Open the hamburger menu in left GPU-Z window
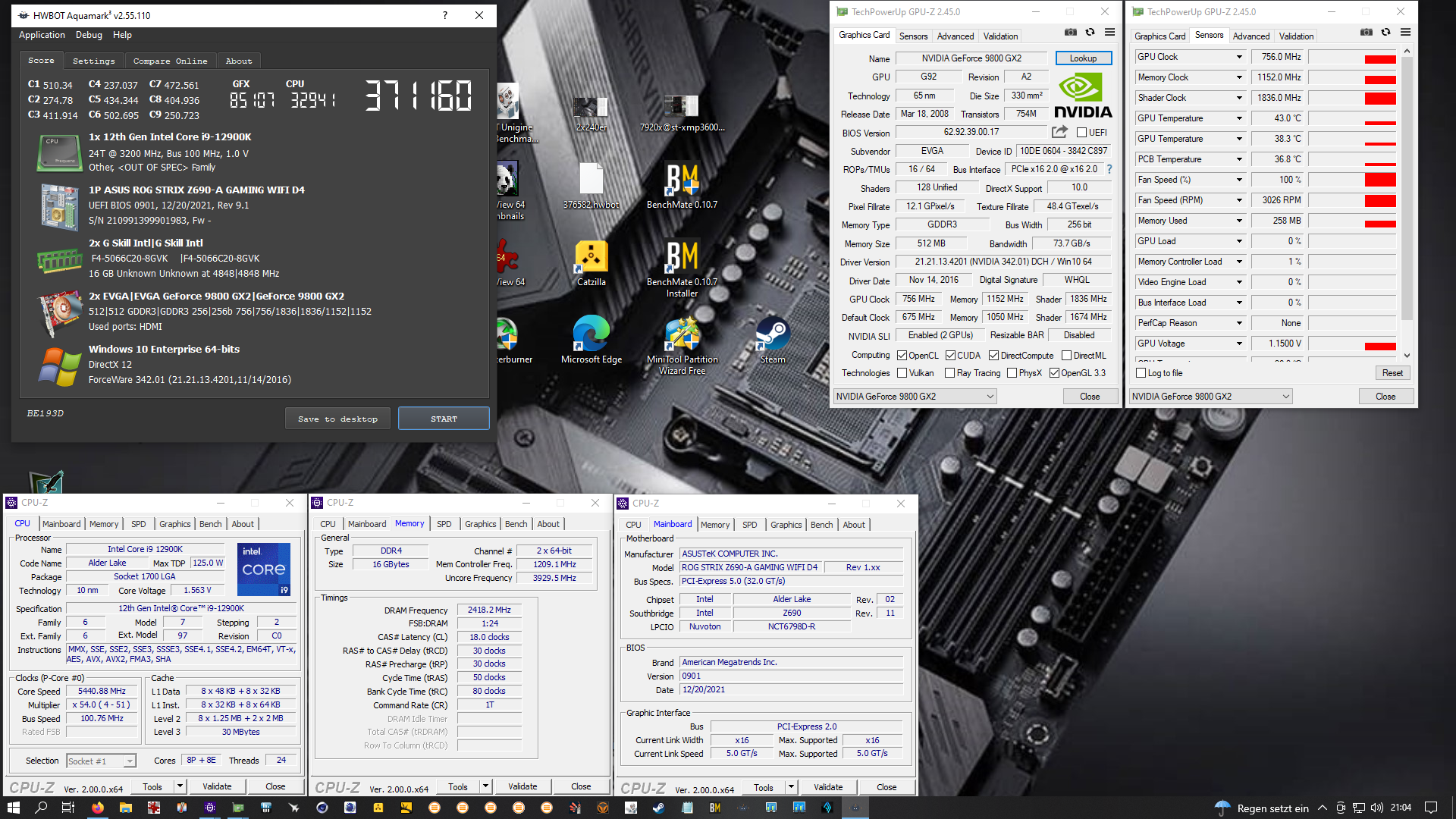 (1109, 33)
